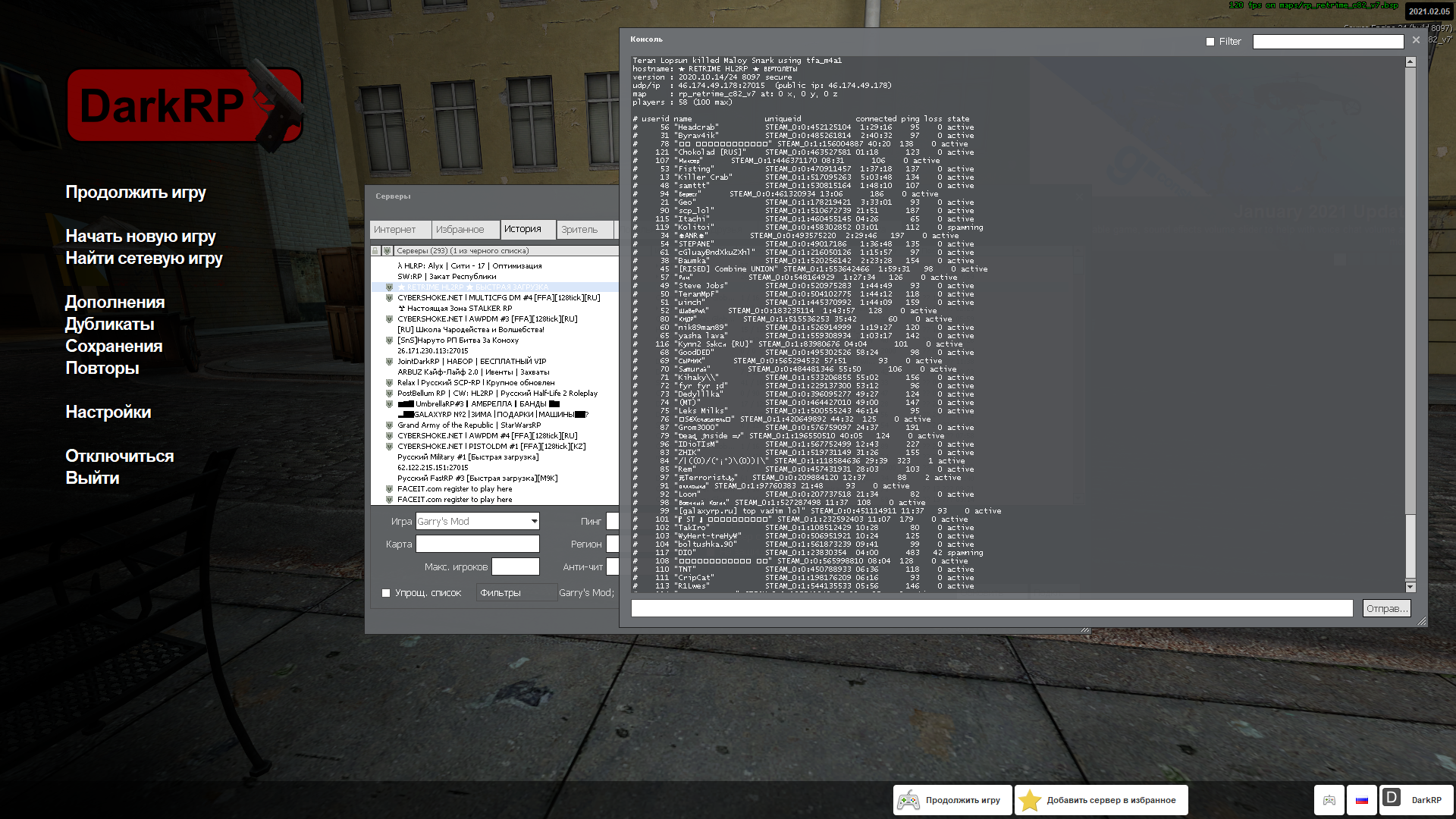The height and width of the screenshot is (819, 1456).
Task: Click the console scrollbar down arrow
Action: point(1410,587)
